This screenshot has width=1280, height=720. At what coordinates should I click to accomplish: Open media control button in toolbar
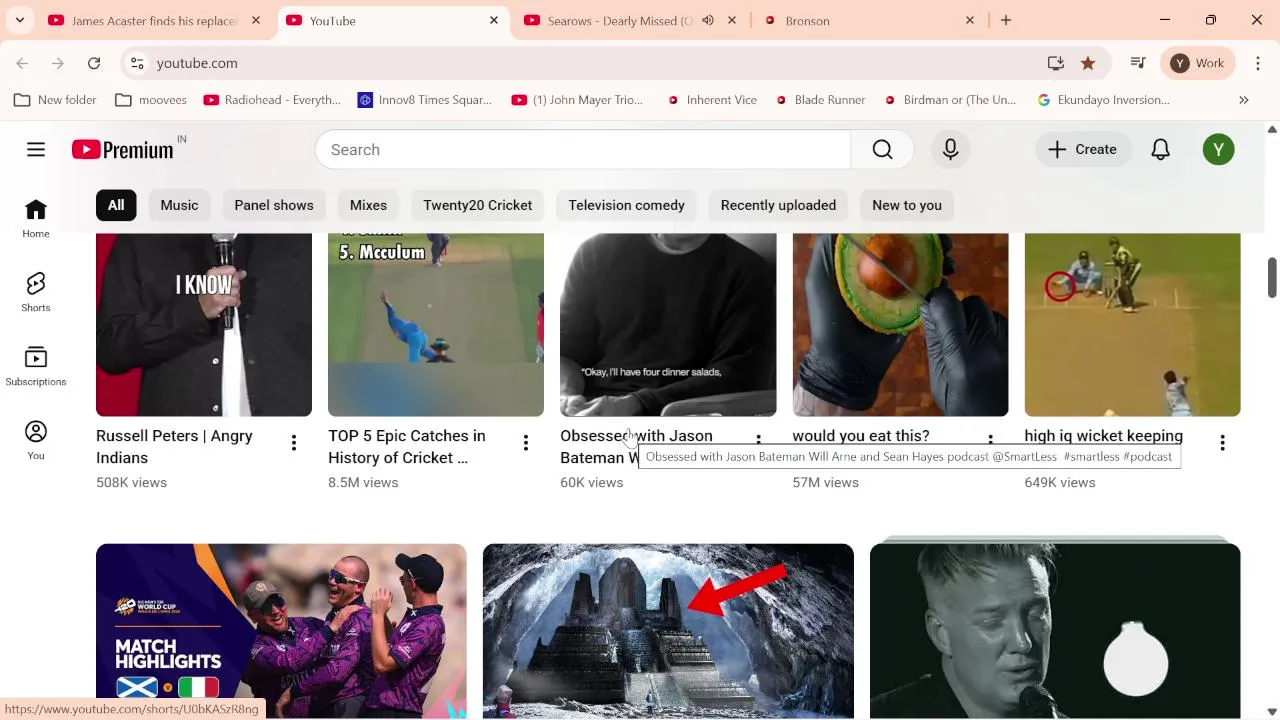pyautogui.click(x=1138, y=63)
